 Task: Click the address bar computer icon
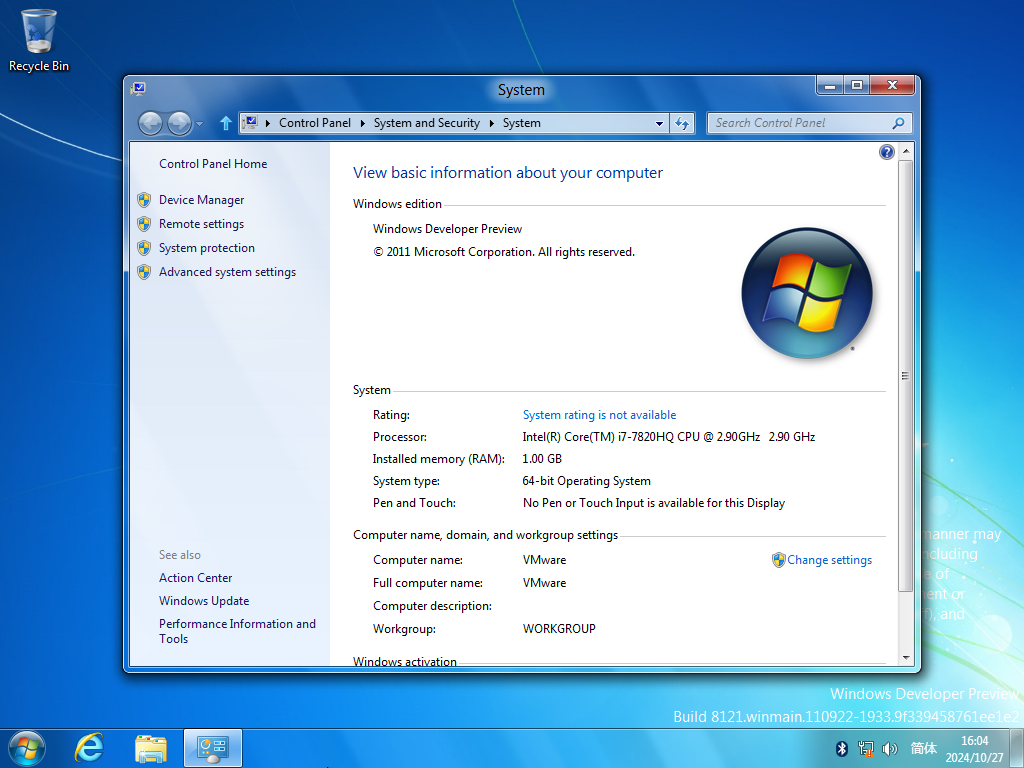click(250, 122)
